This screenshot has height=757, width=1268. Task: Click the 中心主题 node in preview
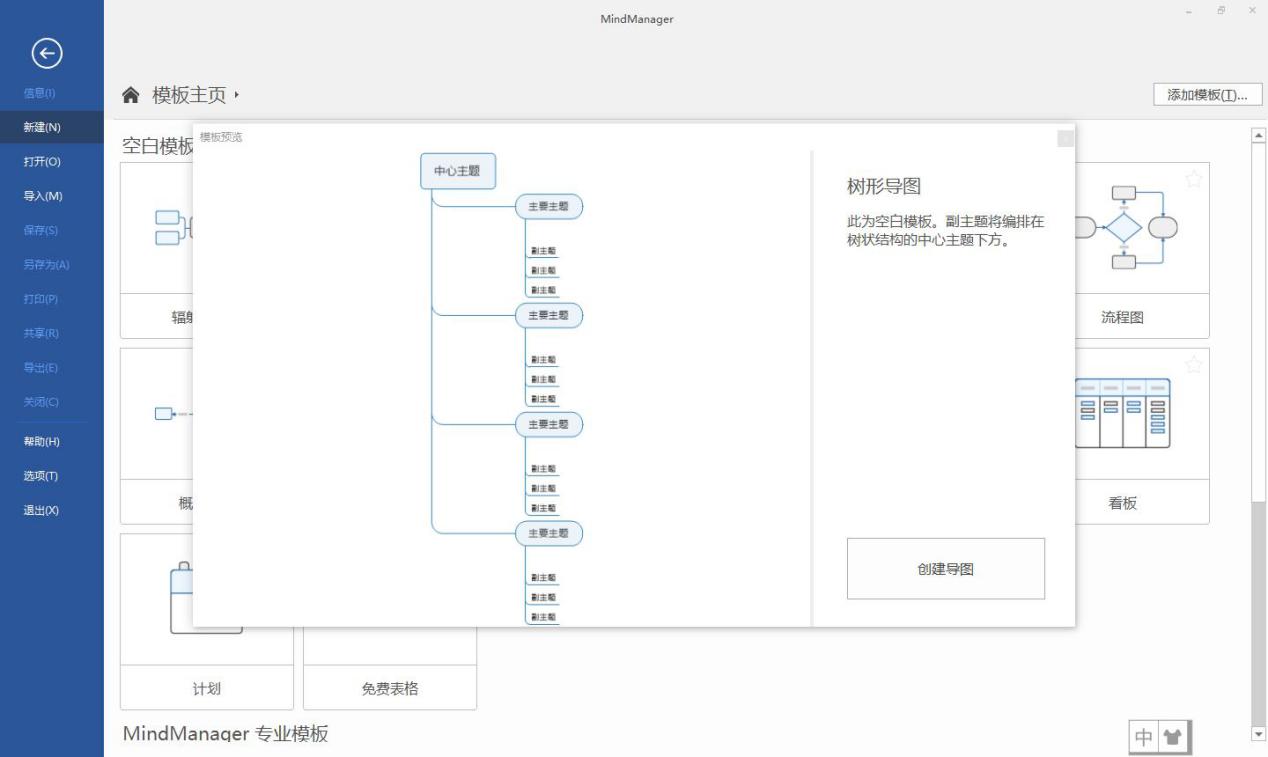[x=457, y=171]
